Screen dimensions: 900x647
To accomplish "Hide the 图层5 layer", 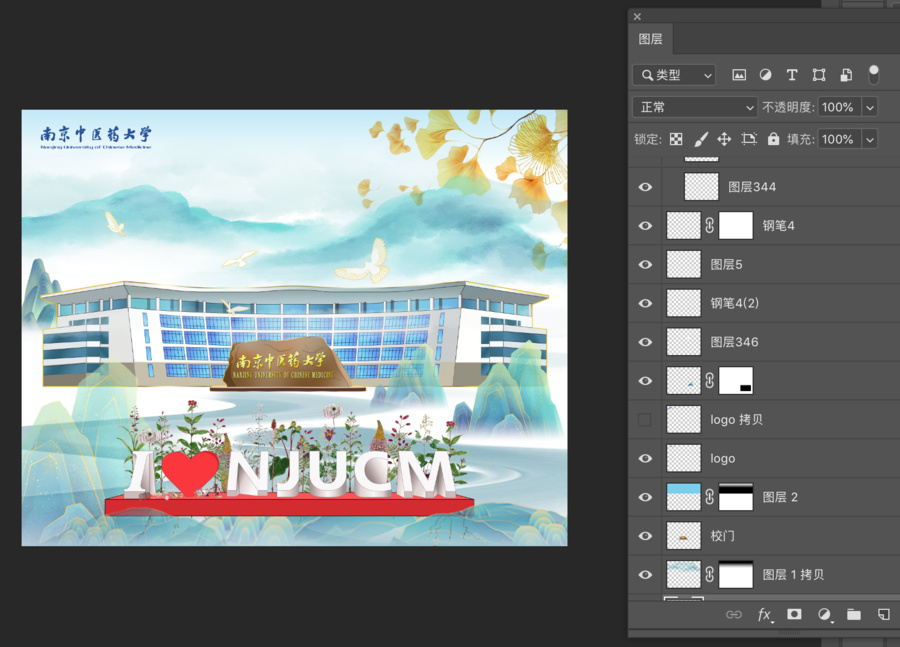I will [645, 265].
